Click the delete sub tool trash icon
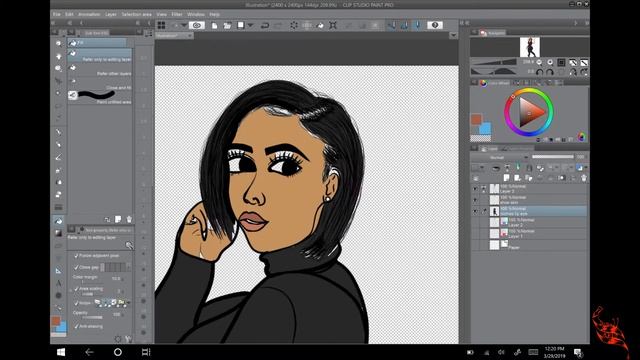Viewport: 640px width, 360px height. pyautogui.click(x=129, y=220)
